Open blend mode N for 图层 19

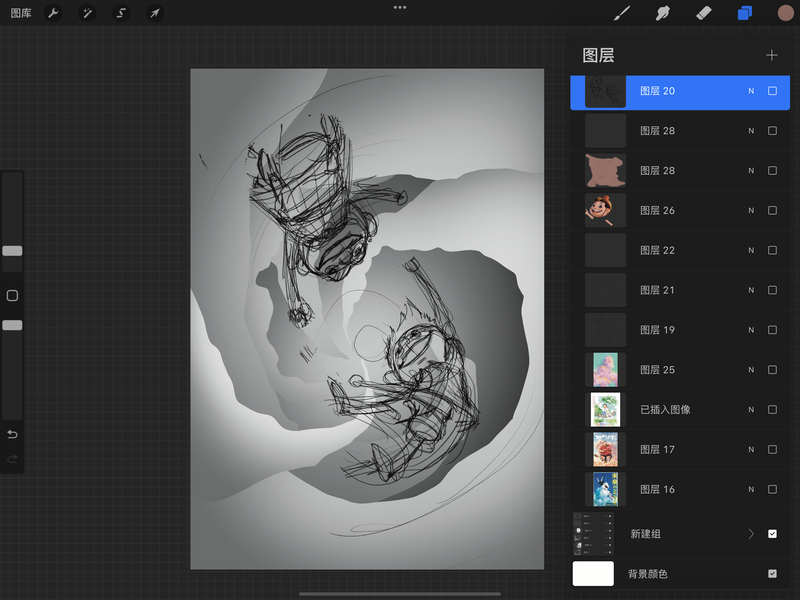[751, 330]
